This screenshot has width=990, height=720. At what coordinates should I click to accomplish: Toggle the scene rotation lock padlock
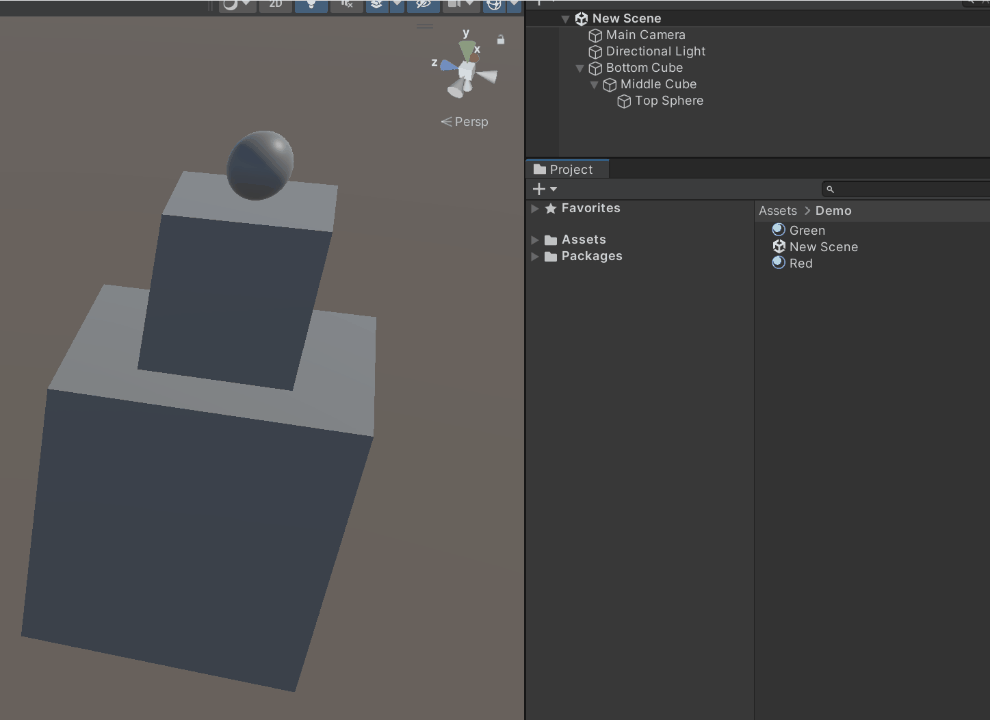pyautogui.click(x=501, y=40)
